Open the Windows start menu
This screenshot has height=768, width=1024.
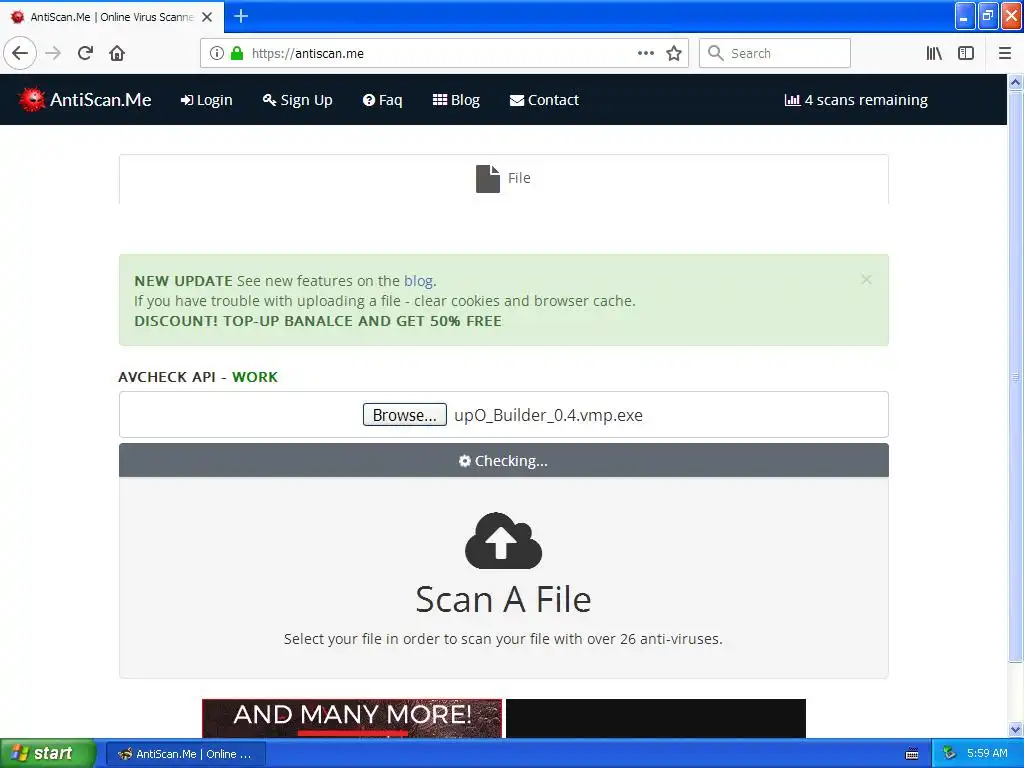point(48,753)
